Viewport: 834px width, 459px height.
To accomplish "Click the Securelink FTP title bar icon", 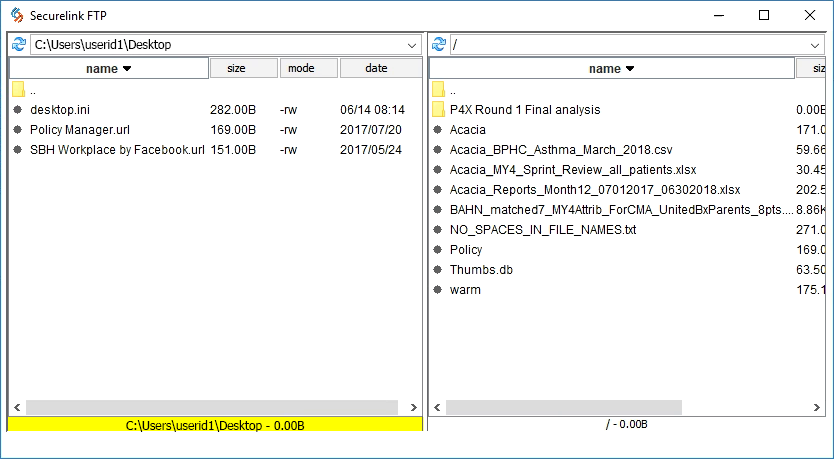I will point(16,15).
